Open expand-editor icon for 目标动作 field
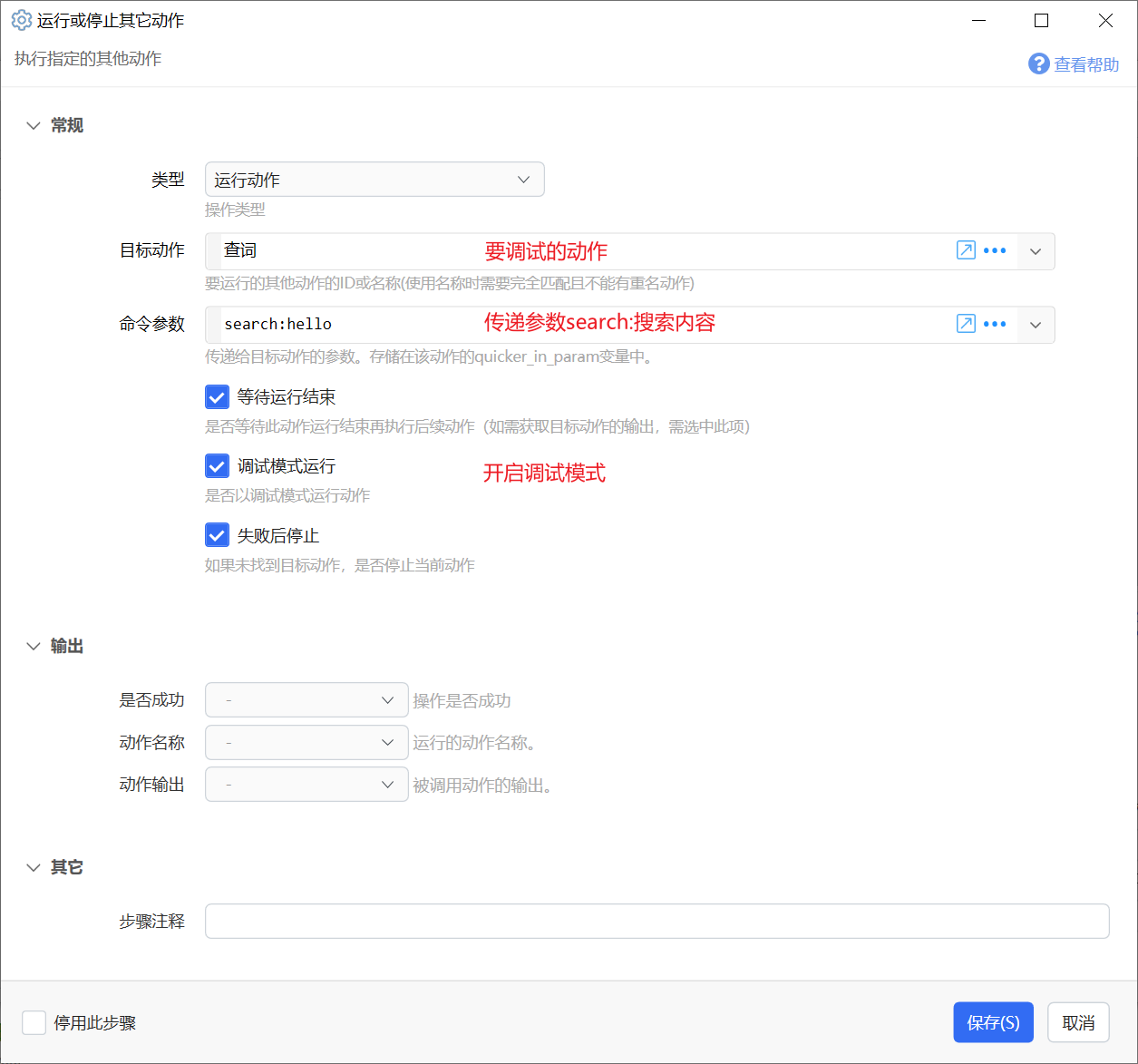The image size is (1138, 1064). point(966,250)
